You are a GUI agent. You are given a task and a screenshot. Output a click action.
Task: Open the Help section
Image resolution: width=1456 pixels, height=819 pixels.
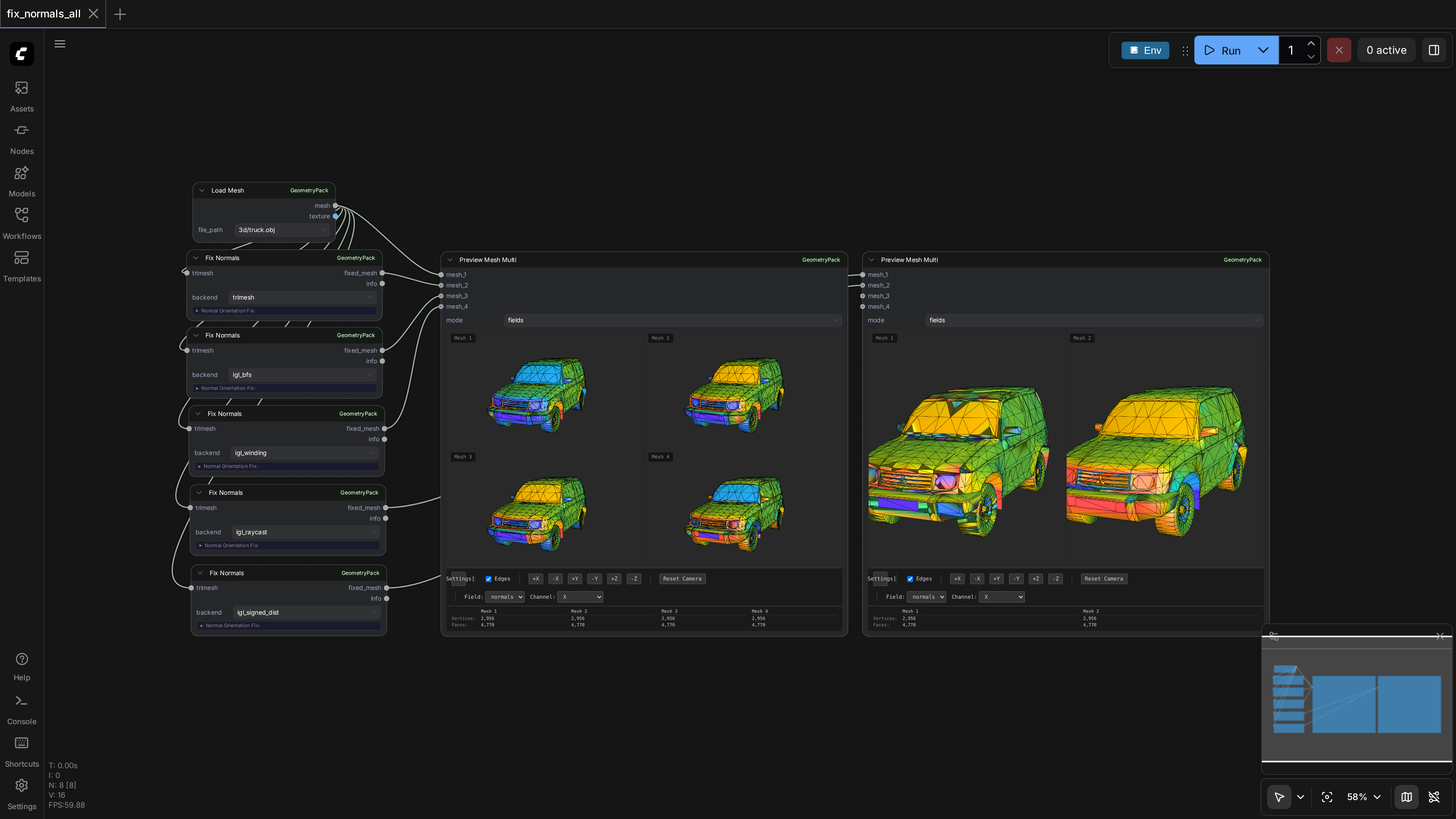pos(22,667)
